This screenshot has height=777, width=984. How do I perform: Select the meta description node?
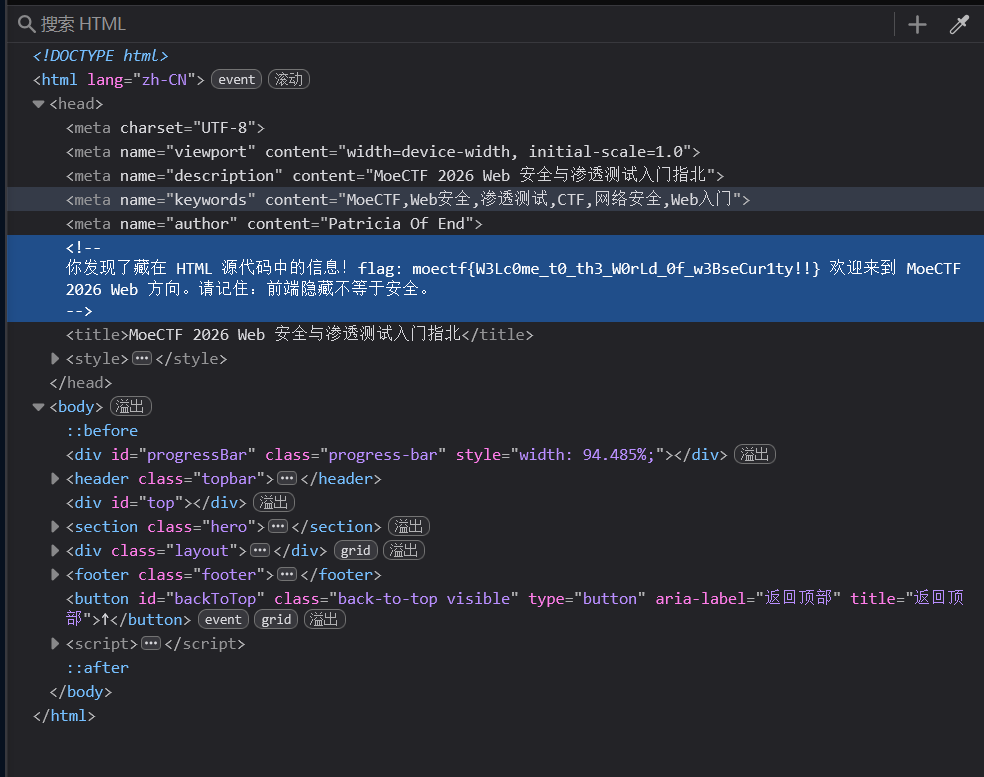point(395,176)
